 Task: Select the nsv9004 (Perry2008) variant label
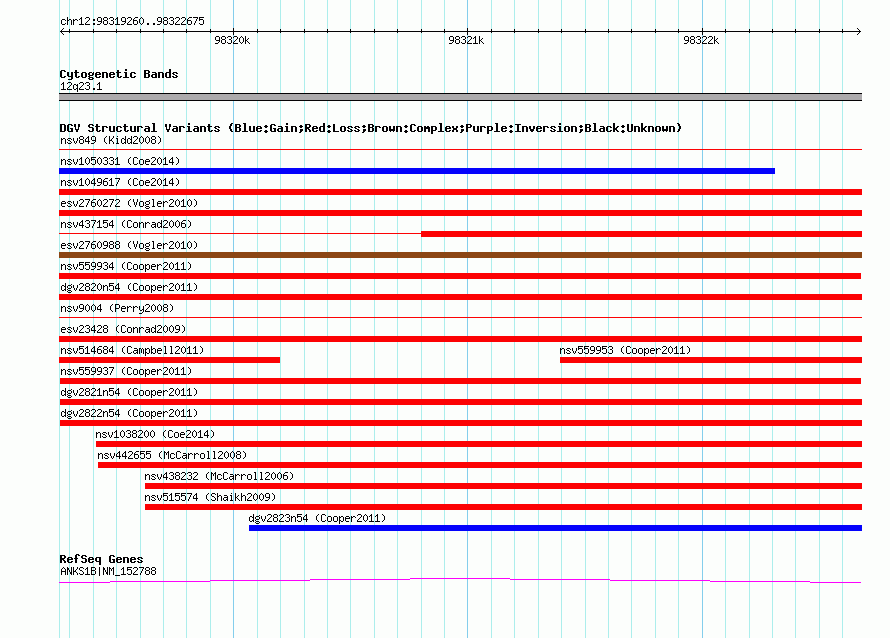pos(117,308)
